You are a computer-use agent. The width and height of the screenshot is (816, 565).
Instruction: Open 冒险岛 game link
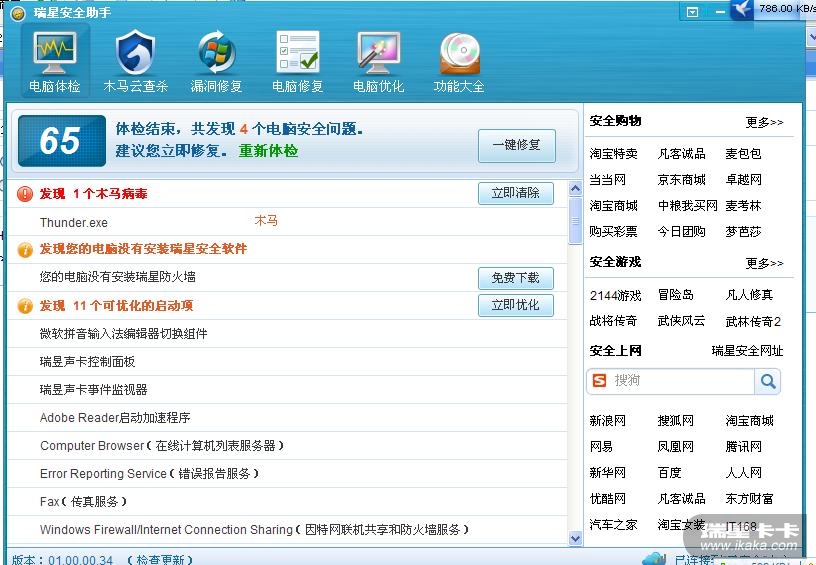click(675, 296)
